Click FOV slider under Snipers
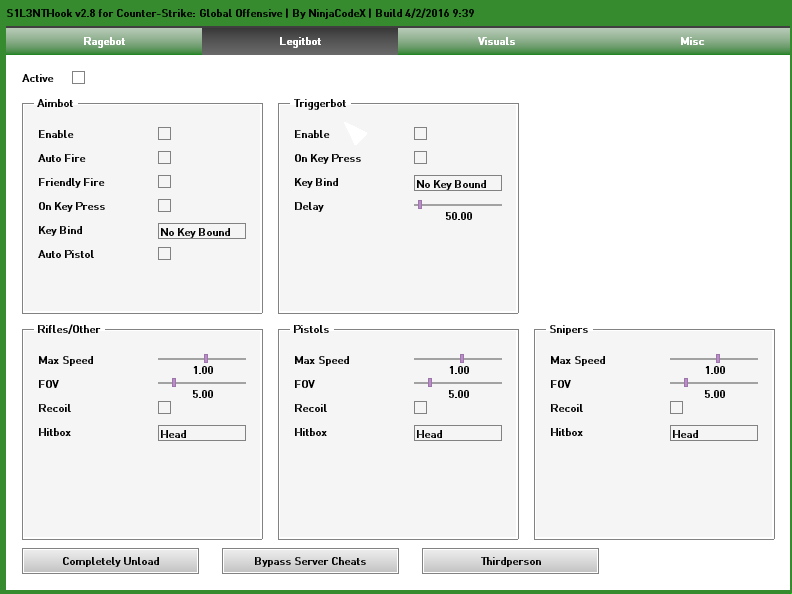 click(x=714, y=383)
